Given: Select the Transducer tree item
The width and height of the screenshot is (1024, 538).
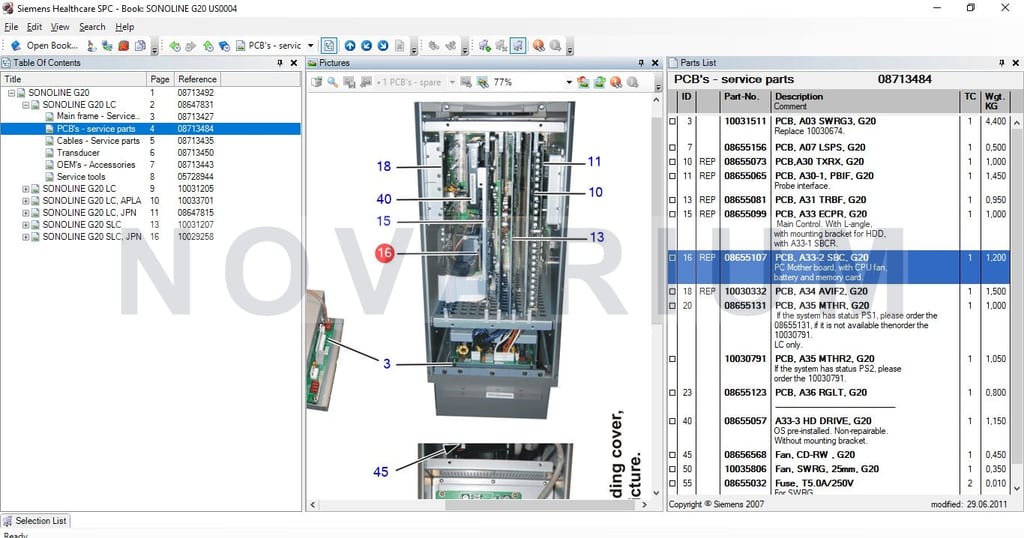Looking at the screenshot, I should pos(78,153).
